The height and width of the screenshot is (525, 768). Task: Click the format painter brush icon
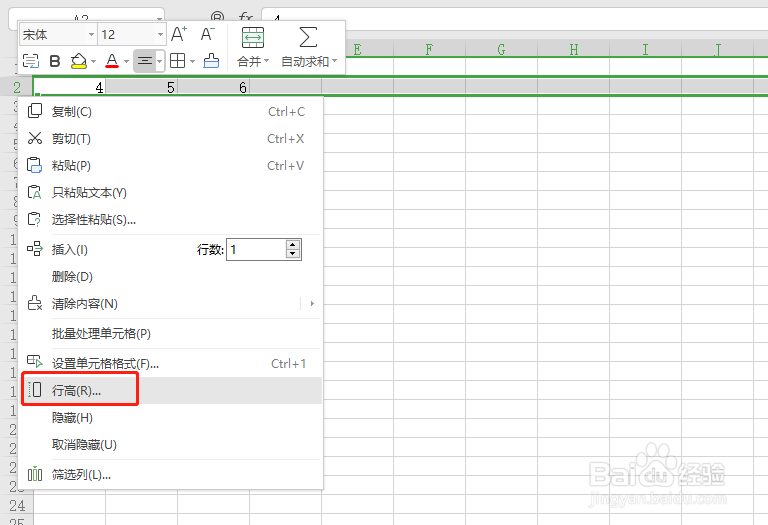[211, 61]
